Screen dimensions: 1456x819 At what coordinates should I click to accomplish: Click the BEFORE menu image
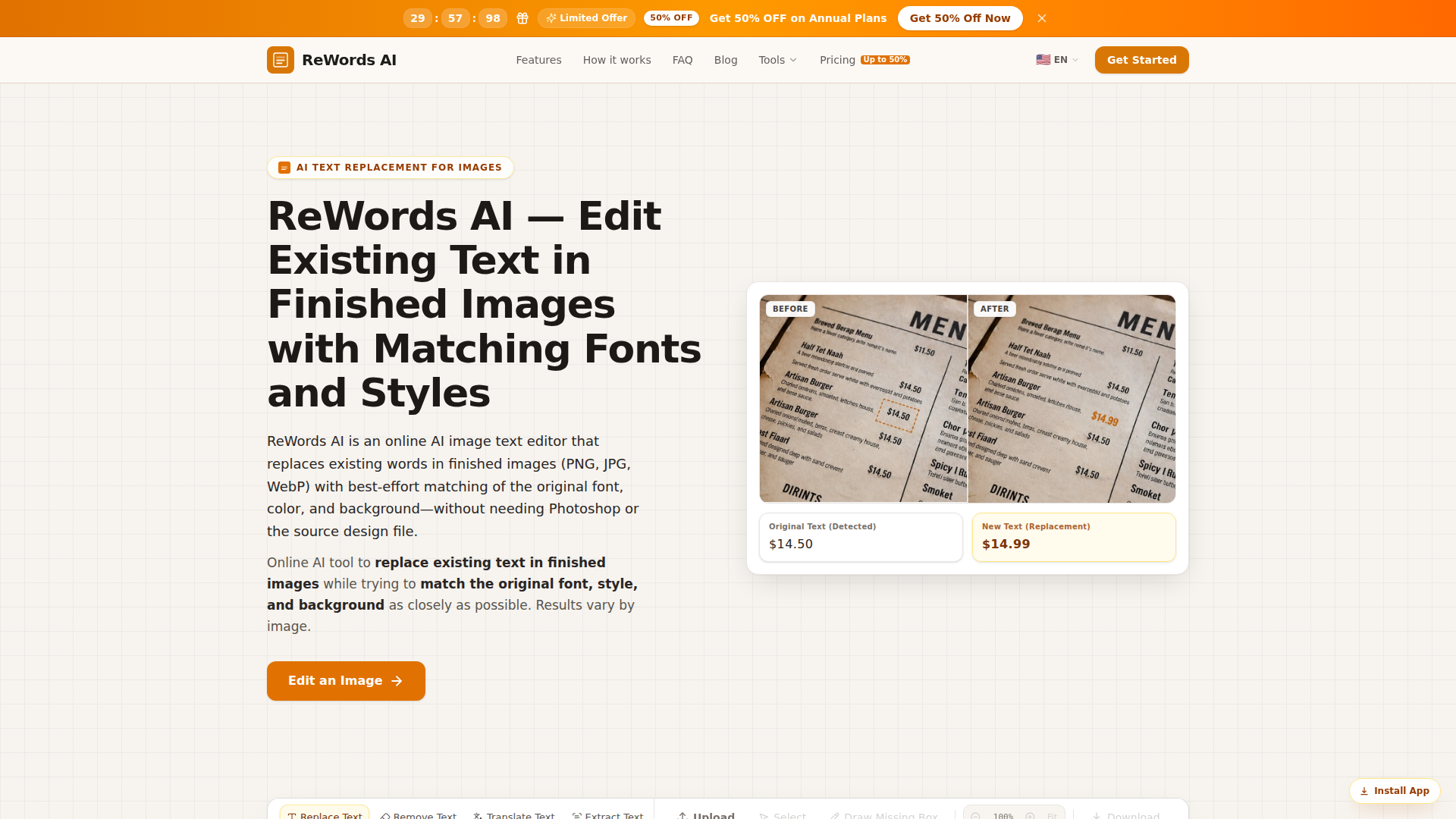click(863, 399)
